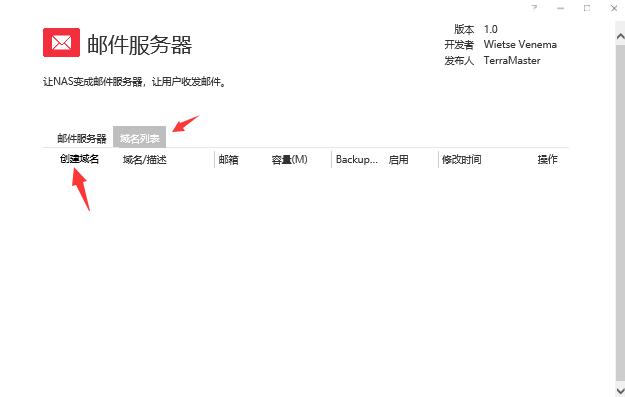625x397 pixels.
Task: Sort by the 修改时间 column header
Action: pyautogui.click(x=462, y=159)
